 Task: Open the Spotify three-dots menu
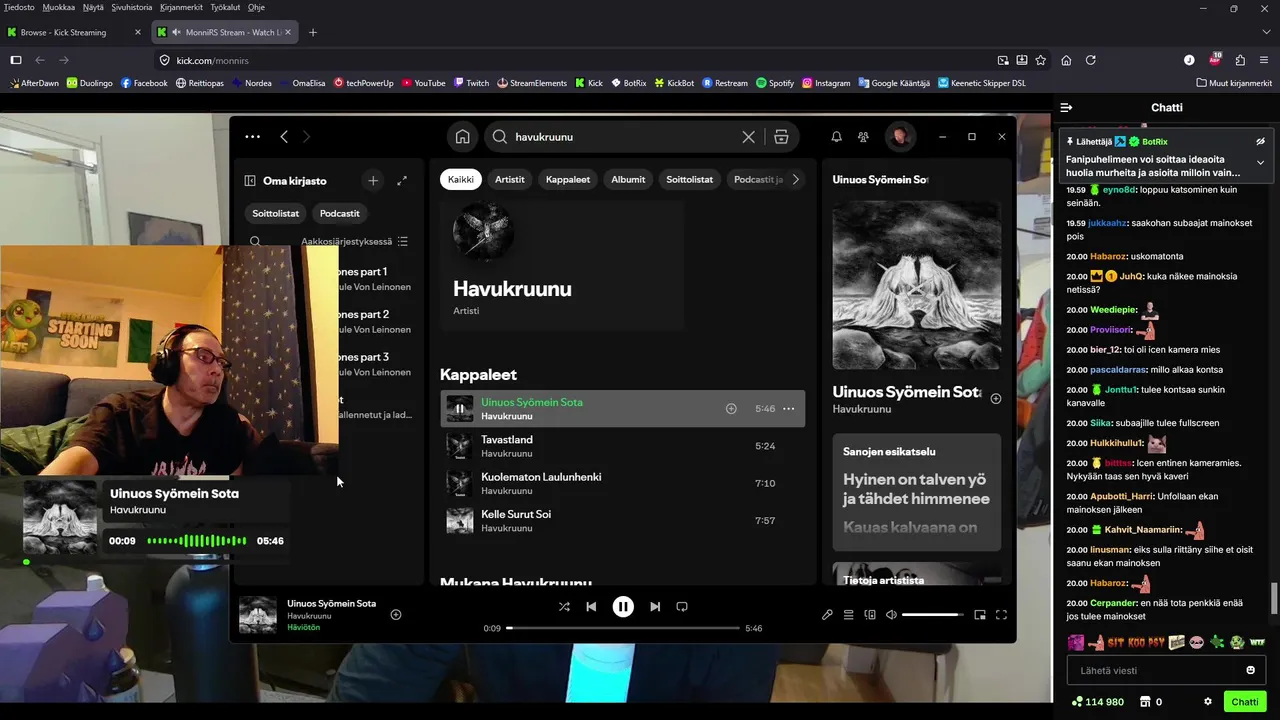(252, 137)
